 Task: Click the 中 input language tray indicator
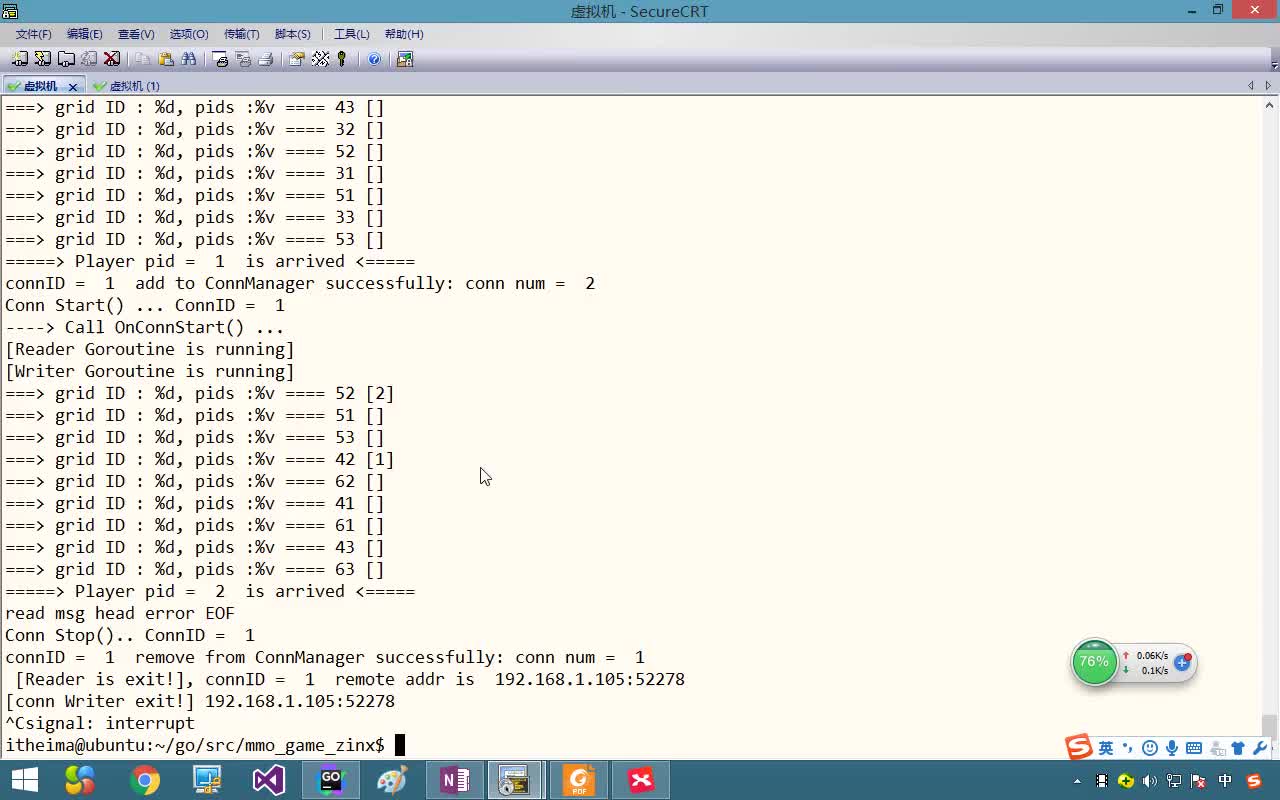(x=1226, y=781)
